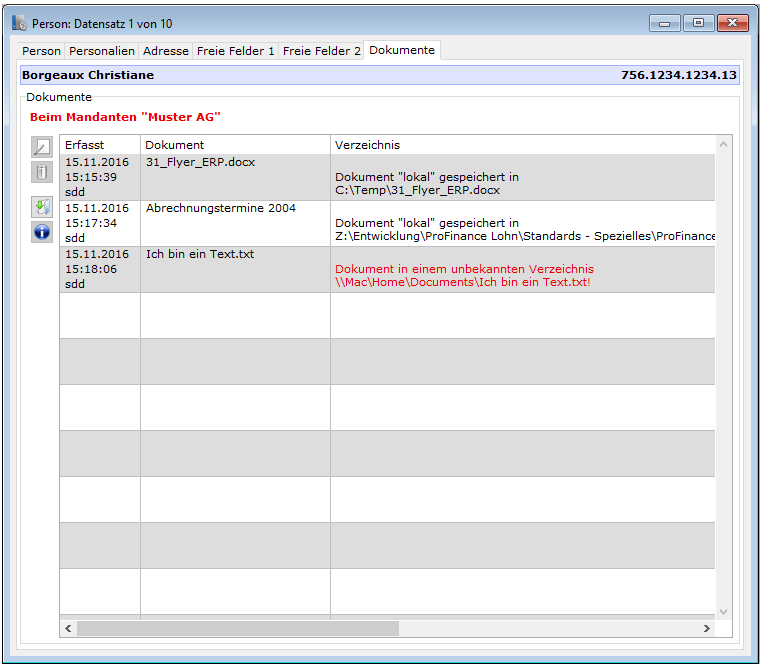The image size is (766, 670).
Task: Sort by Erfasst column header
Action: point(99,145)
